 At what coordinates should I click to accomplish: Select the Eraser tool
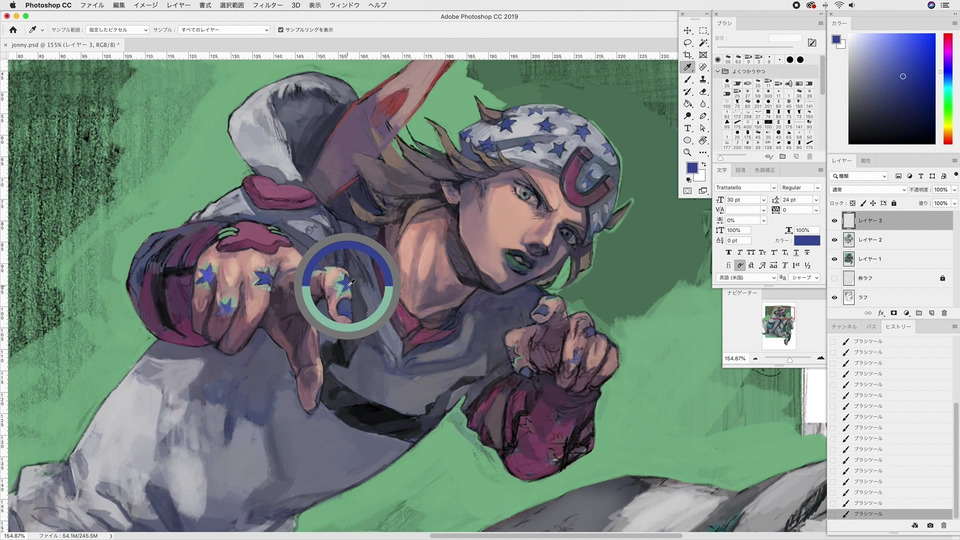coord(704,91)
